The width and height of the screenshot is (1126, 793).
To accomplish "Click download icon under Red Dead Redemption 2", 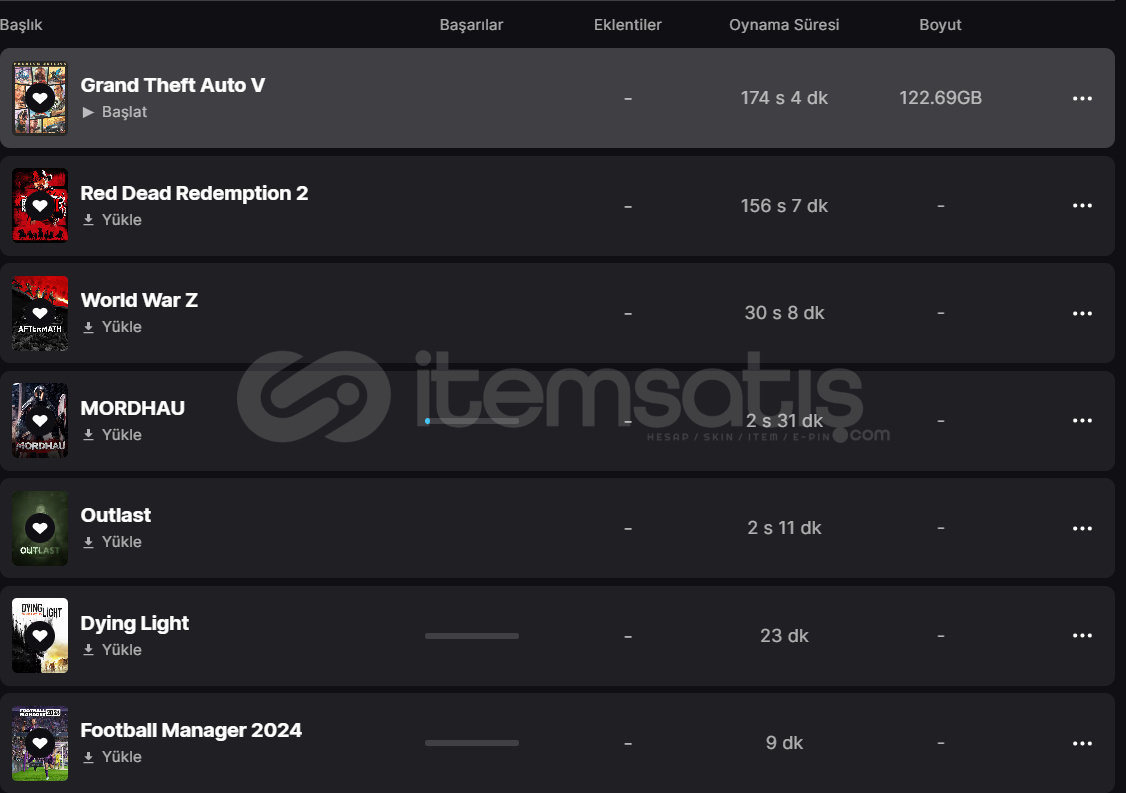I will coord(88,220).
